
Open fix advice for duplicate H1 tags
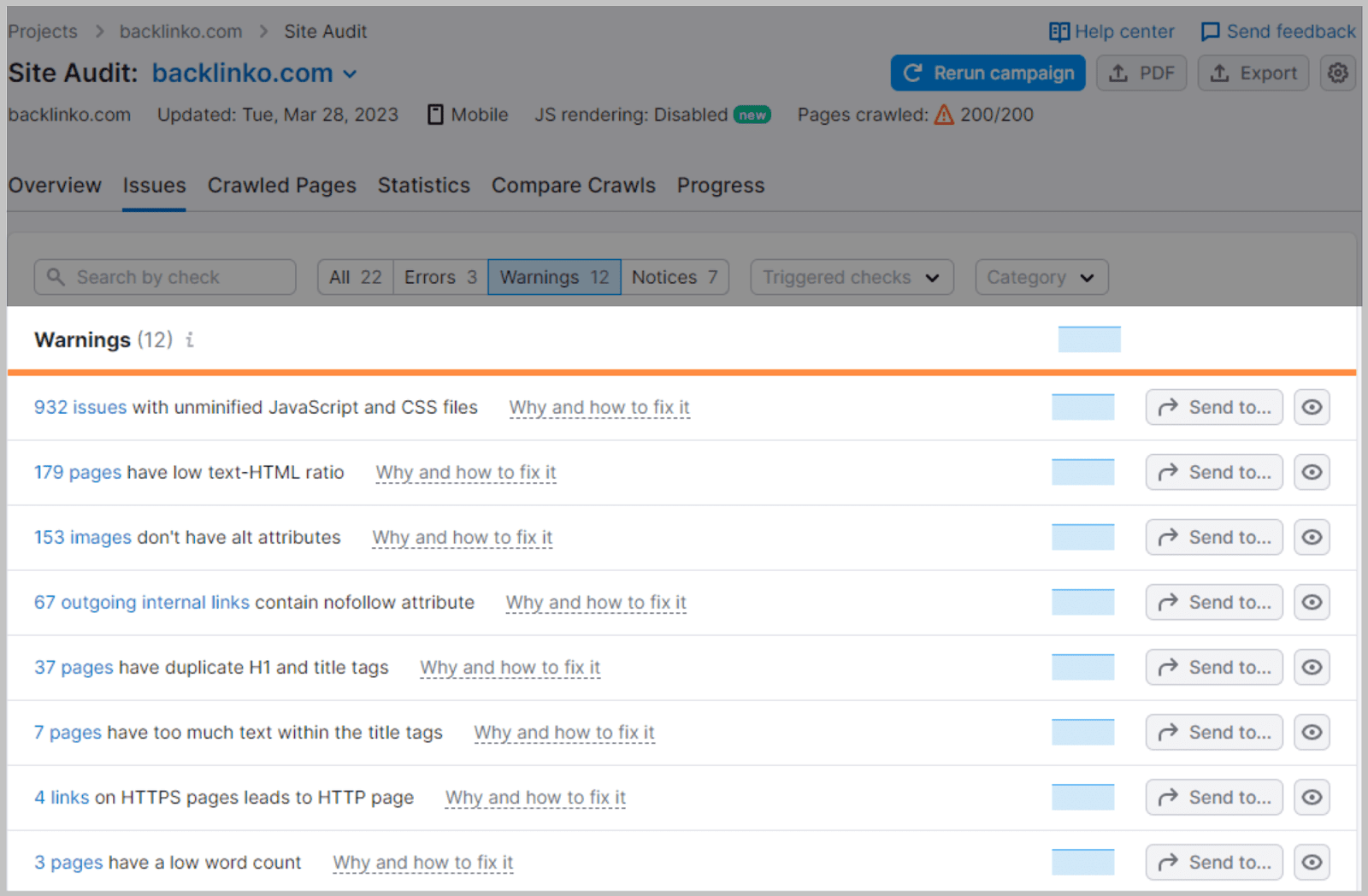pyautogui.click(x=510, y=667)
